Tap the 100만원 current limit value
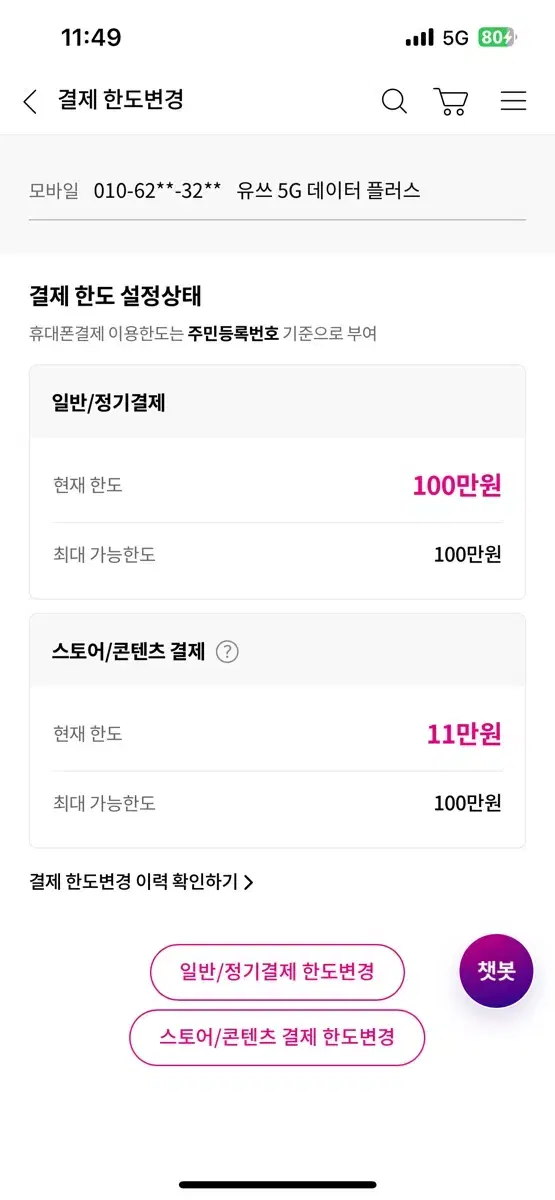555x1200 pixels. (x=457, y=486)
